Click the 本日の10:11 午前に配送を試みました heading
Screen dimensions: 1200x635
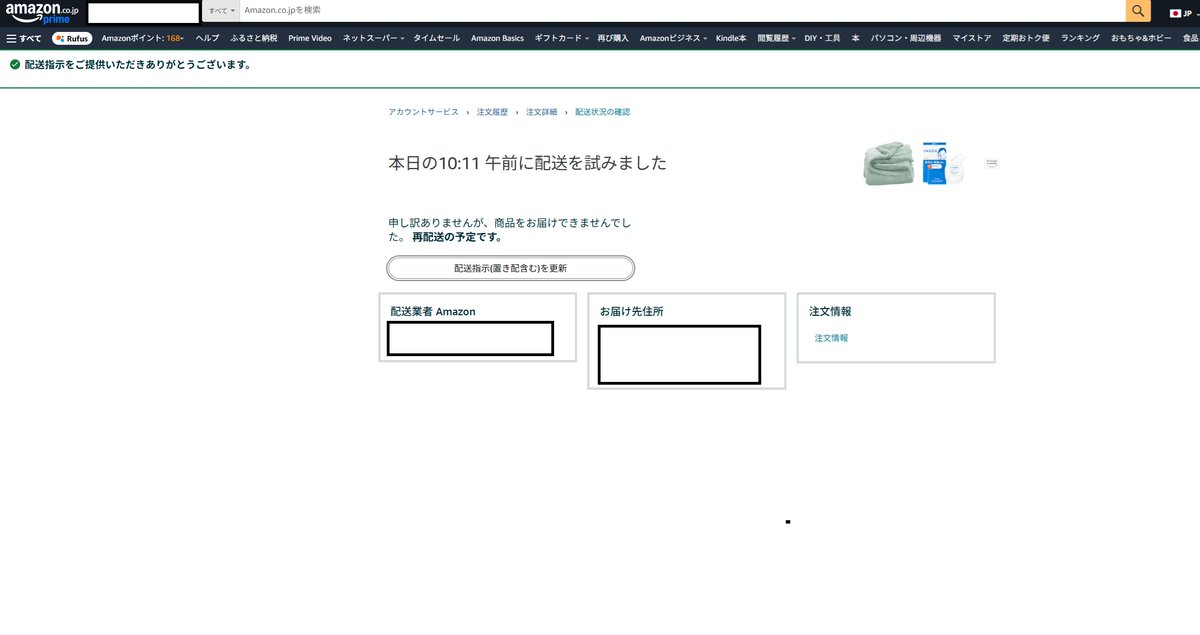(527, 163)
